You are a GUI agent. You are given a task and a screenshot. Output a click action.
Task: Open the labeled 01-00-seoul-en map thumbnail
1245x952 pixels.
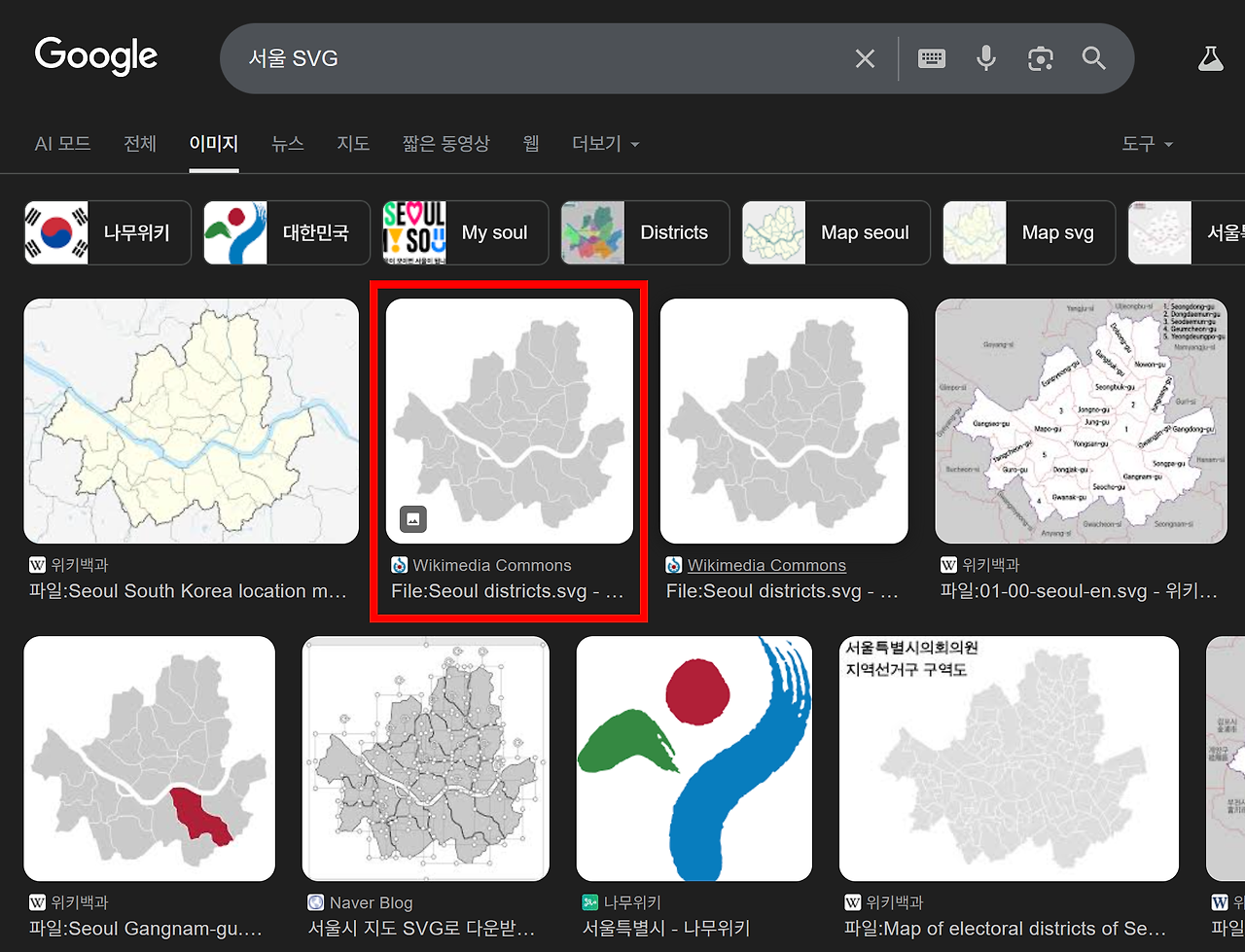[x=1082, y=421]
